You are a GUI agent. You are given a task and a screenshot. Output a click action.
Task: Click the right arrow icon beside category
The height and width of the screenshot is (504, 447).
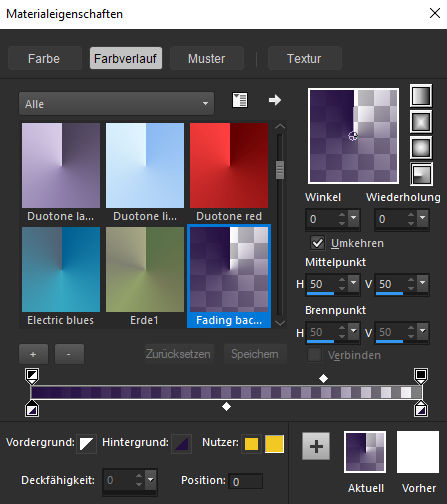(275, 100)
